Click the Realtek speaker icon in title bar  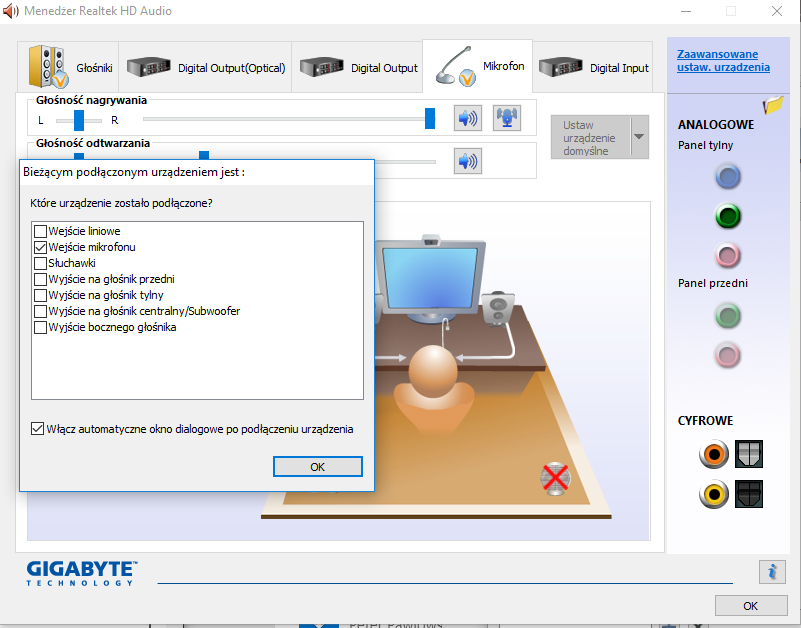[11, 11]
